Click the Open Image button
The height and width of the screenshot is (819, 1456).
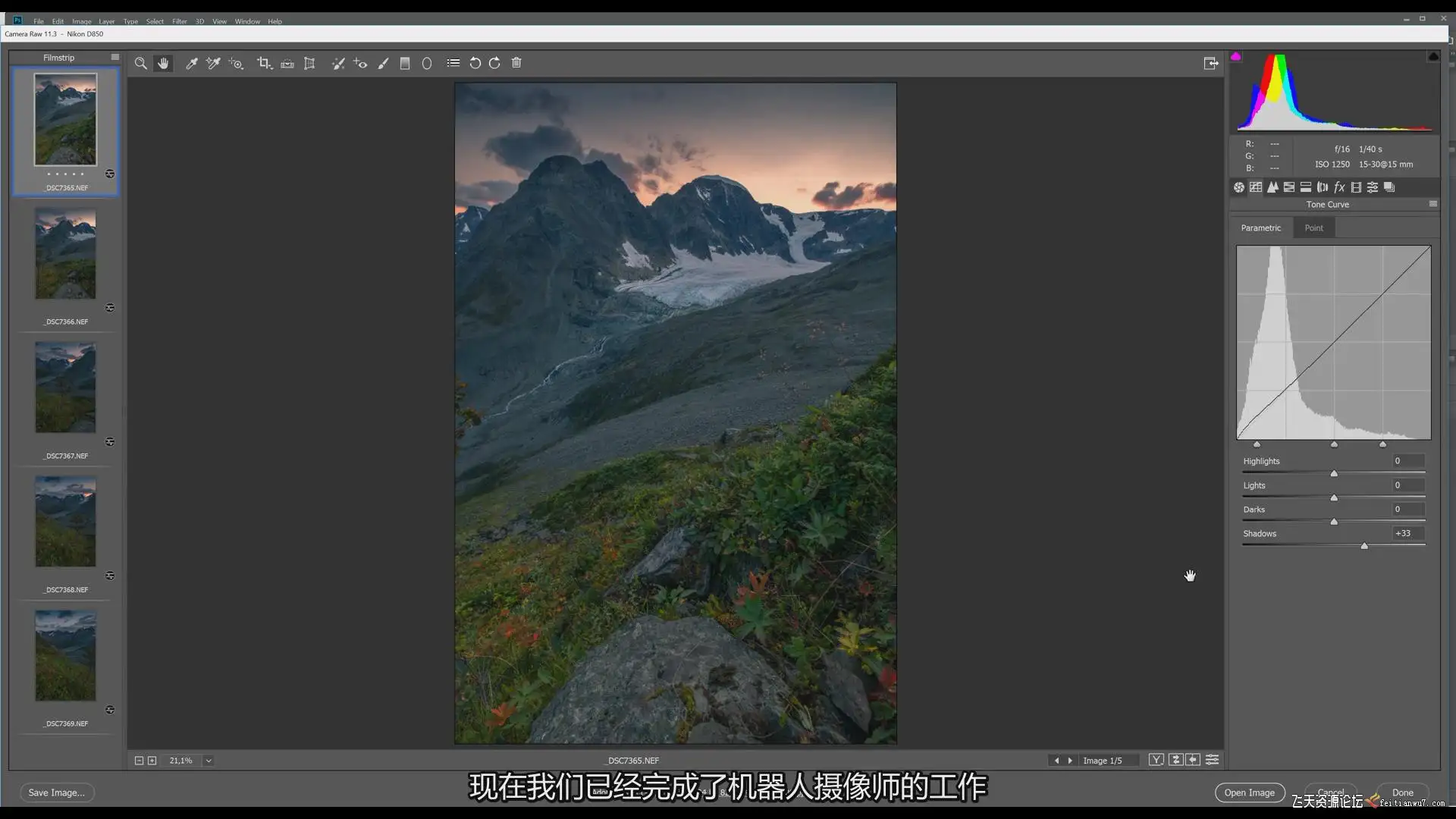point(1249,792)
